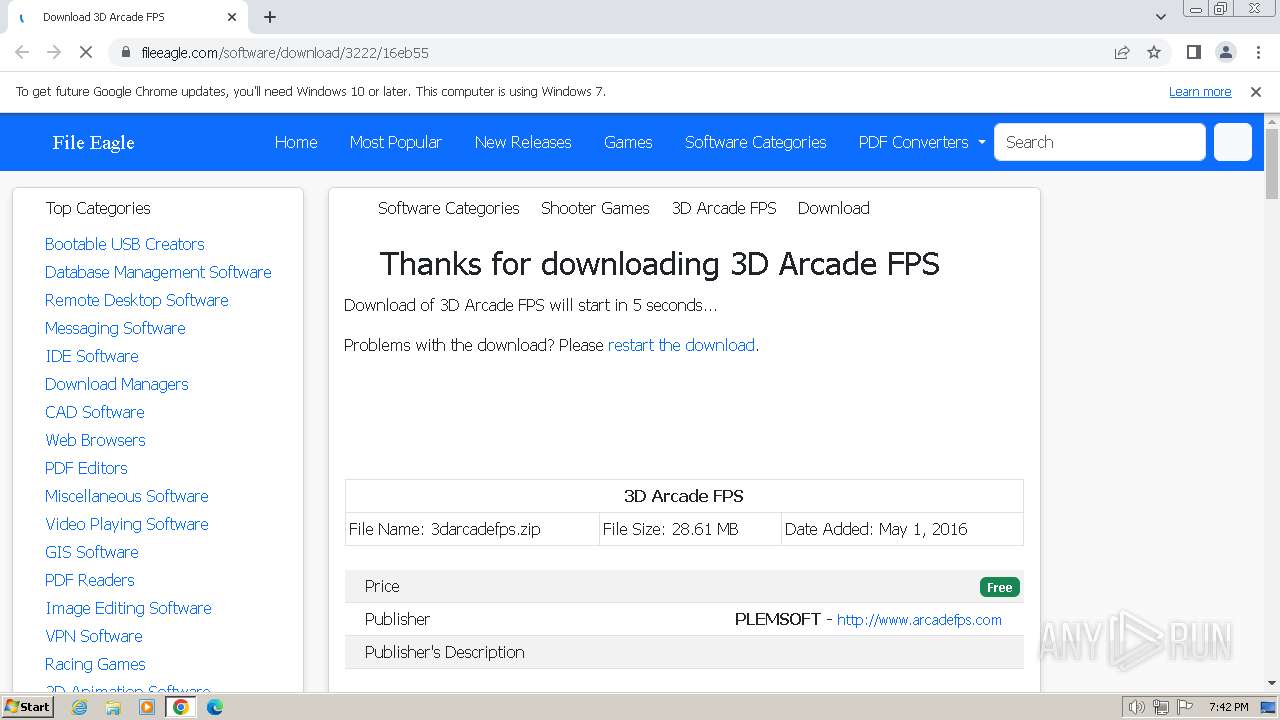Select file name 3darcadefps.zip text
The image size is (1280, 720).
pos(485,529)
